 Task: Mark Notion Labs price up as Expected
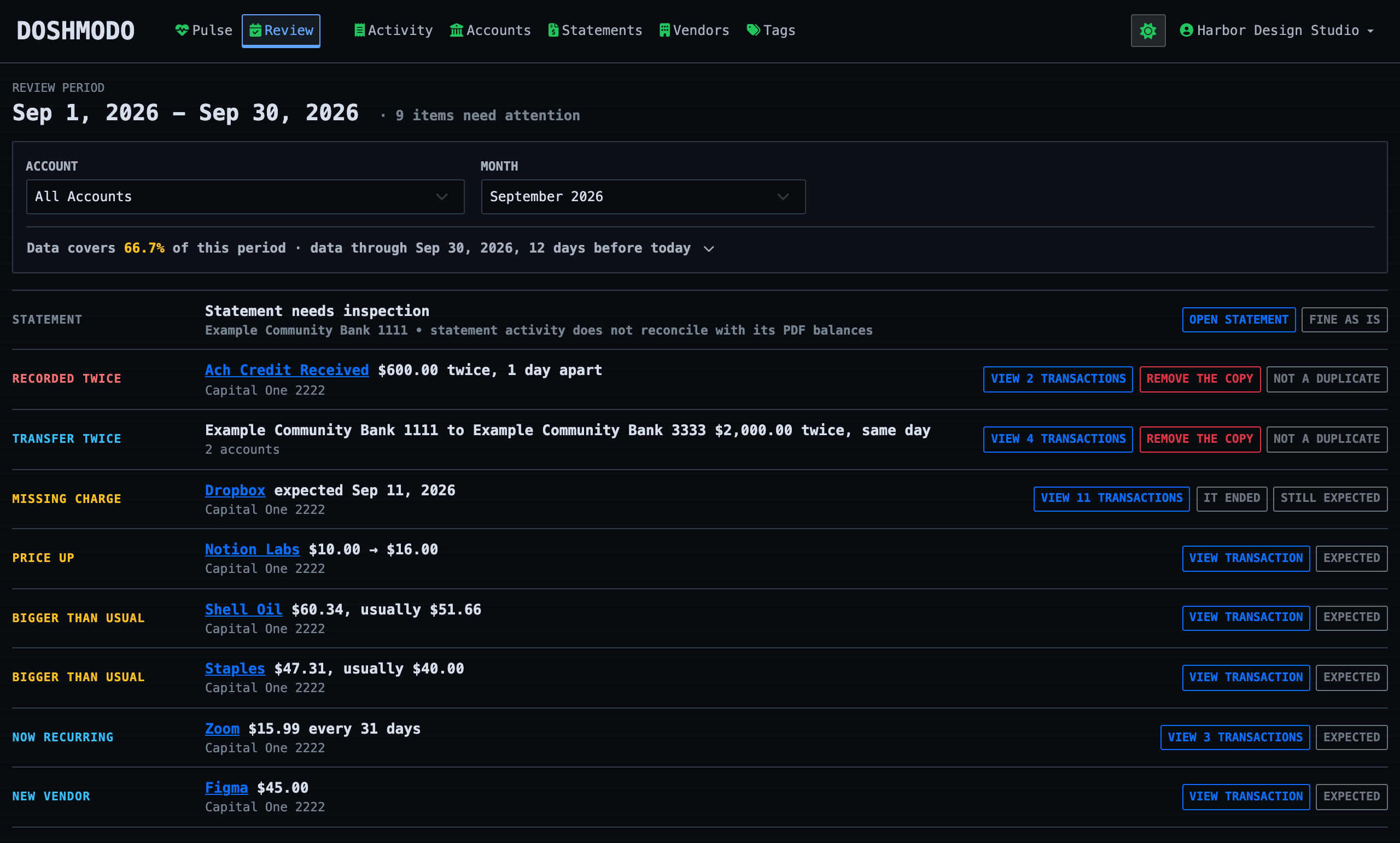point(1351,558)
